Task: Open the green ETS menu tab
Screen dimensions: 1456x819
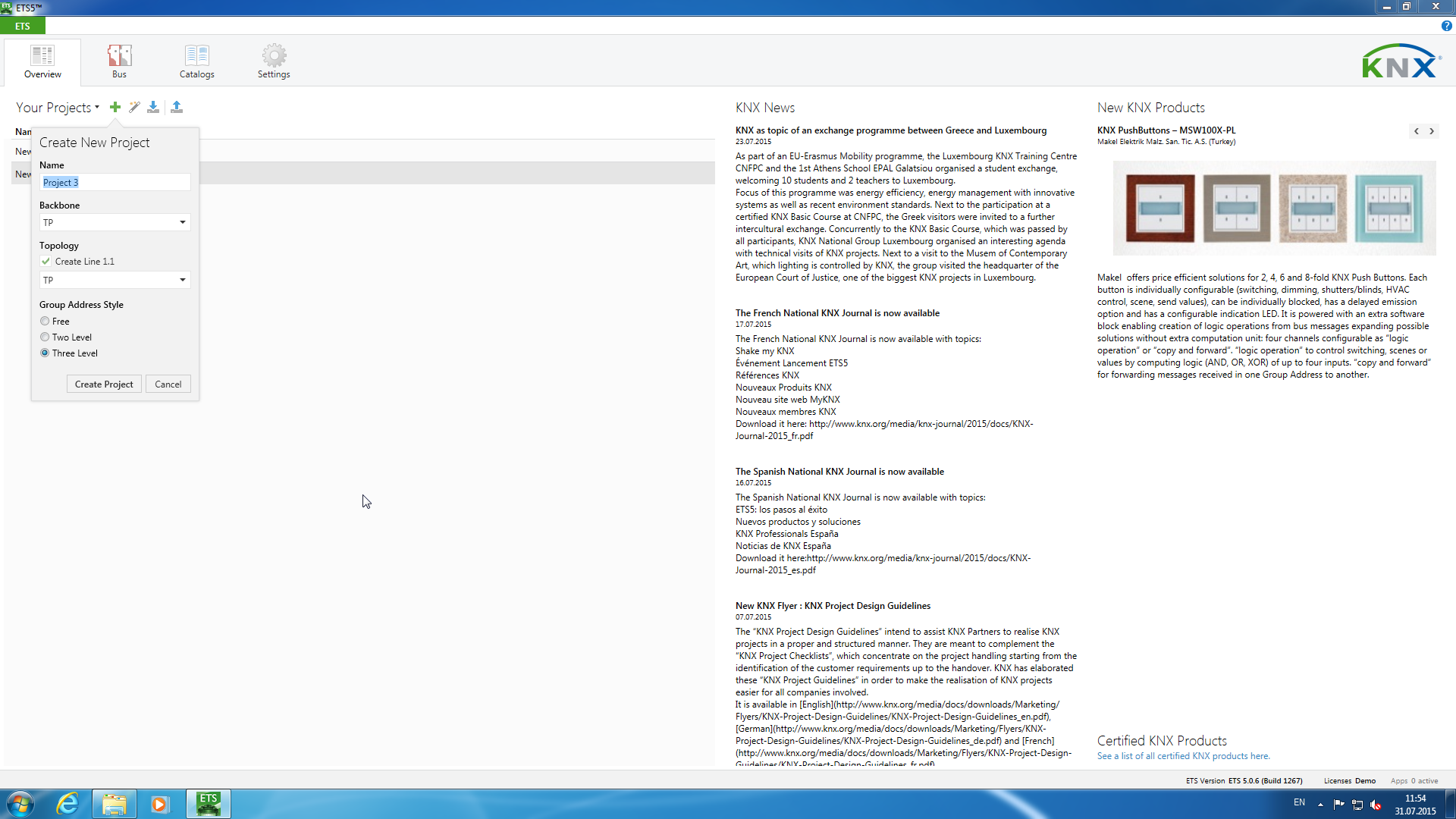Action: click(x=23, y=26)
